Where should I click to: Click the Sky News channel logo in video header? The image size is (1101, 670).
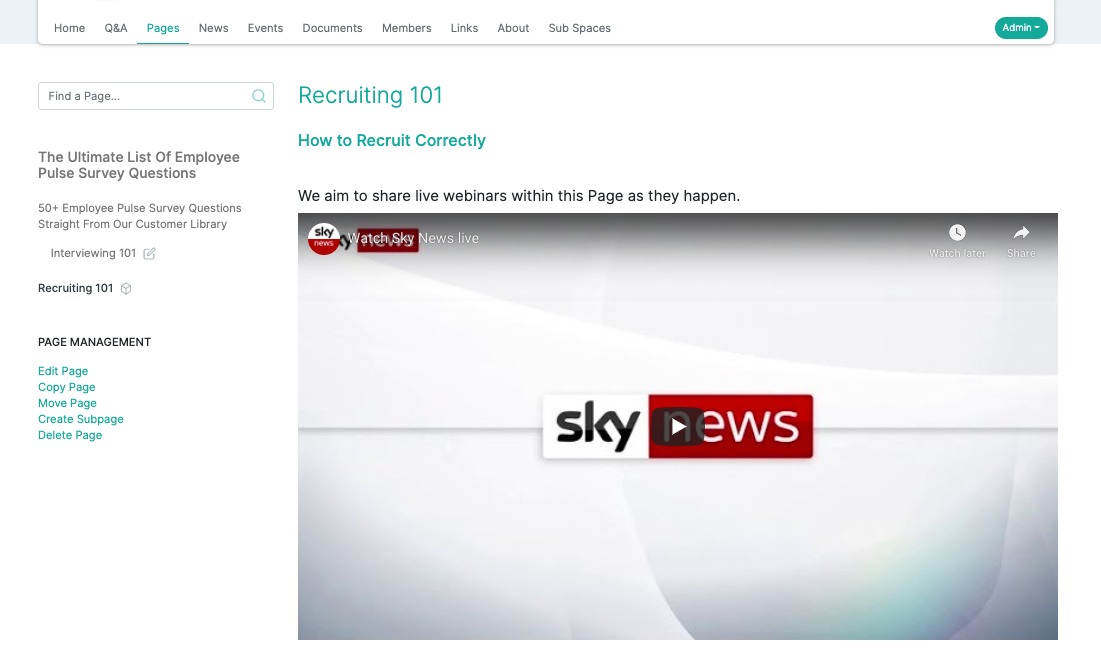324,239
